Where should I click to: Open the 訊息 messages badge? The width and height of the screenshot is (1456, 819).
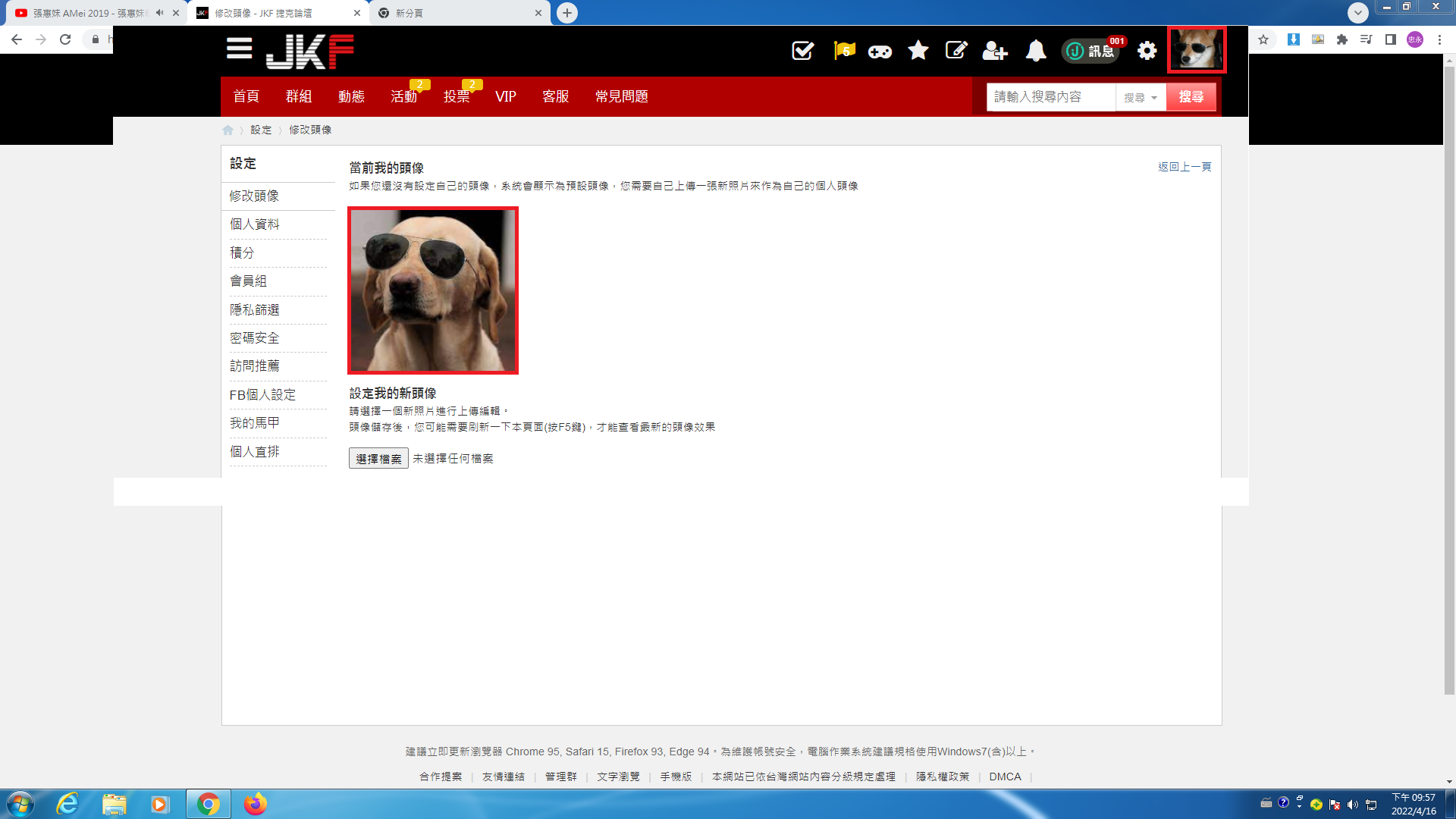pos(1091,51)
